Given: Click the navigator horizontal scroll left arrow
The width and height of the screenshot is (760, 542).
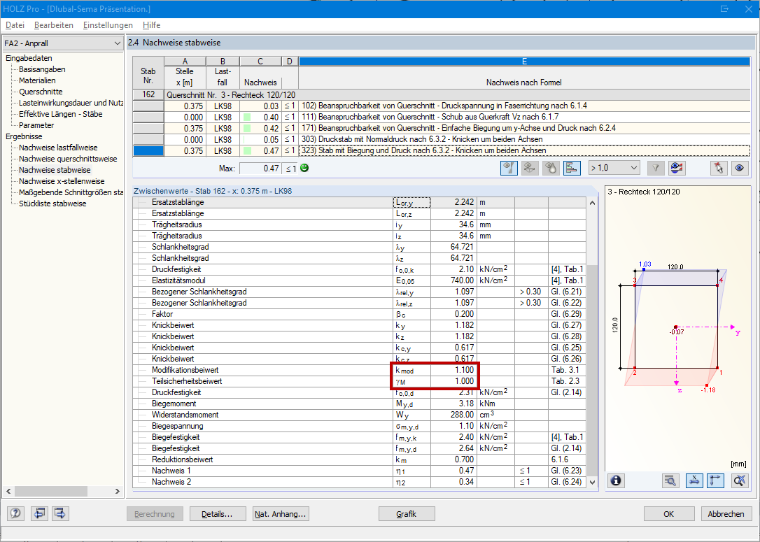Looking at the screenshot, I should coord(8,491).
